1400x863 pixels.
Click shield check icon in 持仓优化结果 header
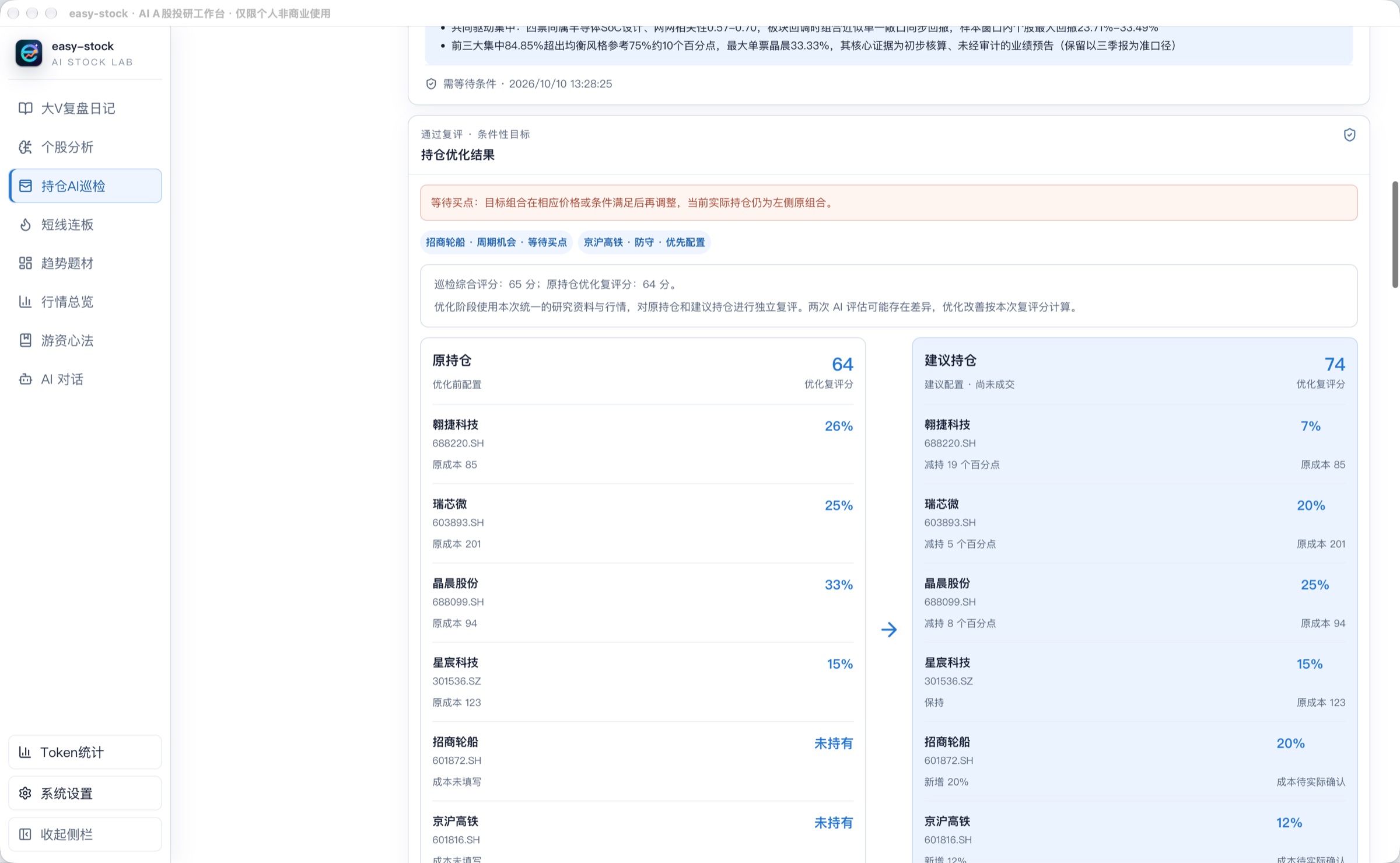pos(1349,135)
